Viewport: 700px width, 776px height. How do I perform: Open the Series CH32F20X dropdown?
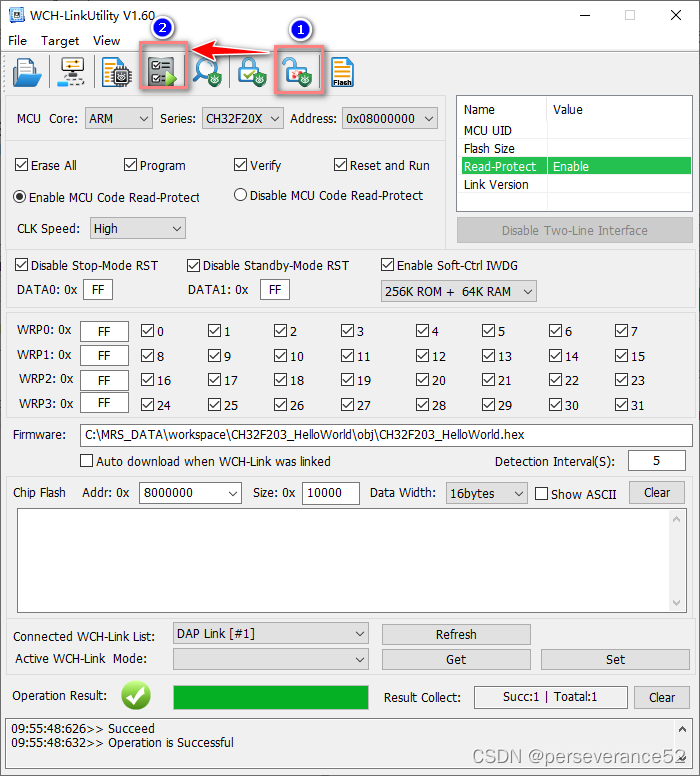click(243, 119)
